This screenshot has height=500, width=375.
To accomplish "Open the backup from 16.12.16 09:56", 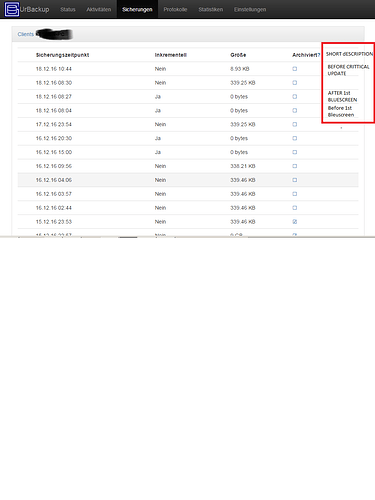I will 54,166.
